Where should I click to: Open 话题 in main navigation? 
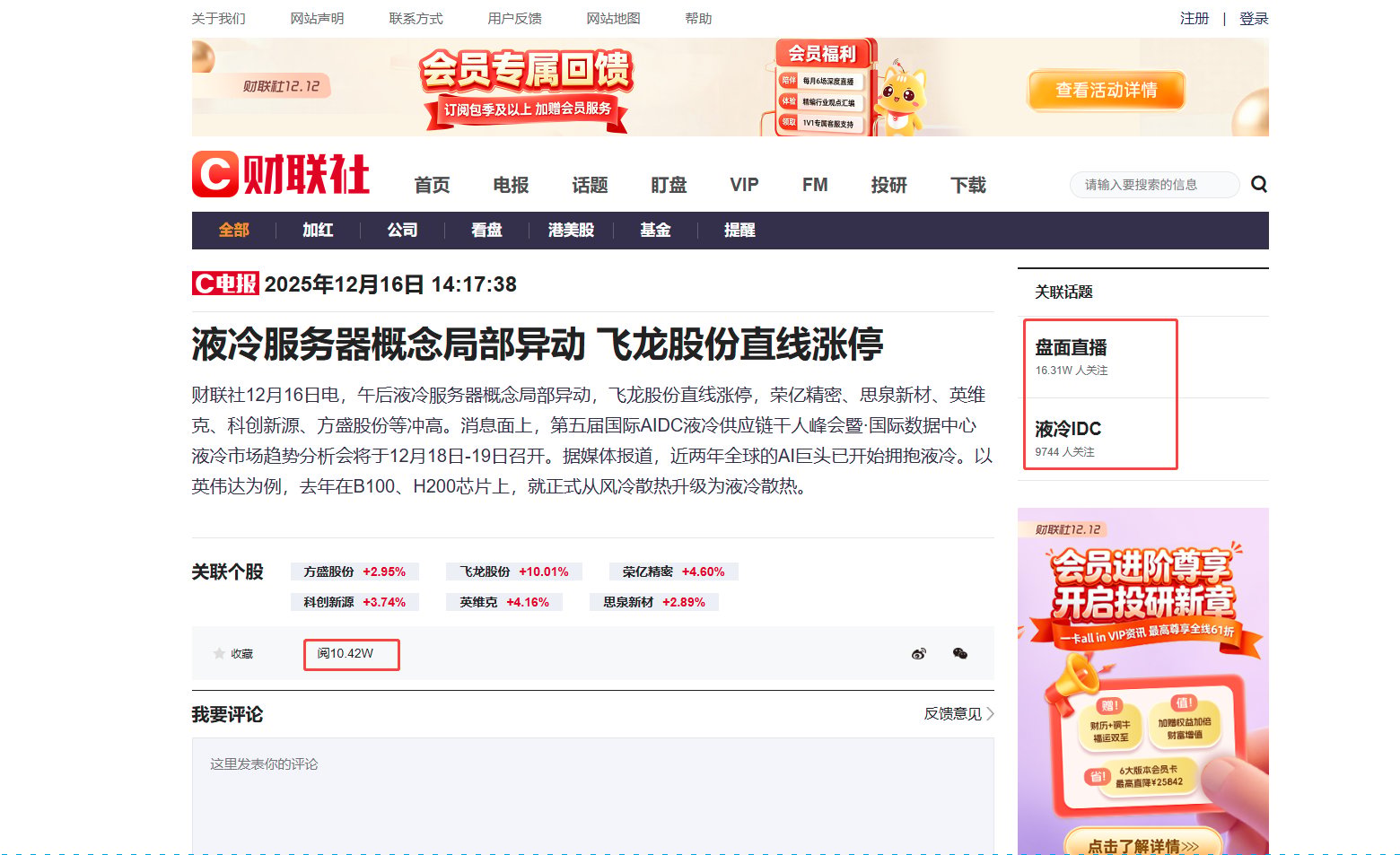[x=590, y=185]
